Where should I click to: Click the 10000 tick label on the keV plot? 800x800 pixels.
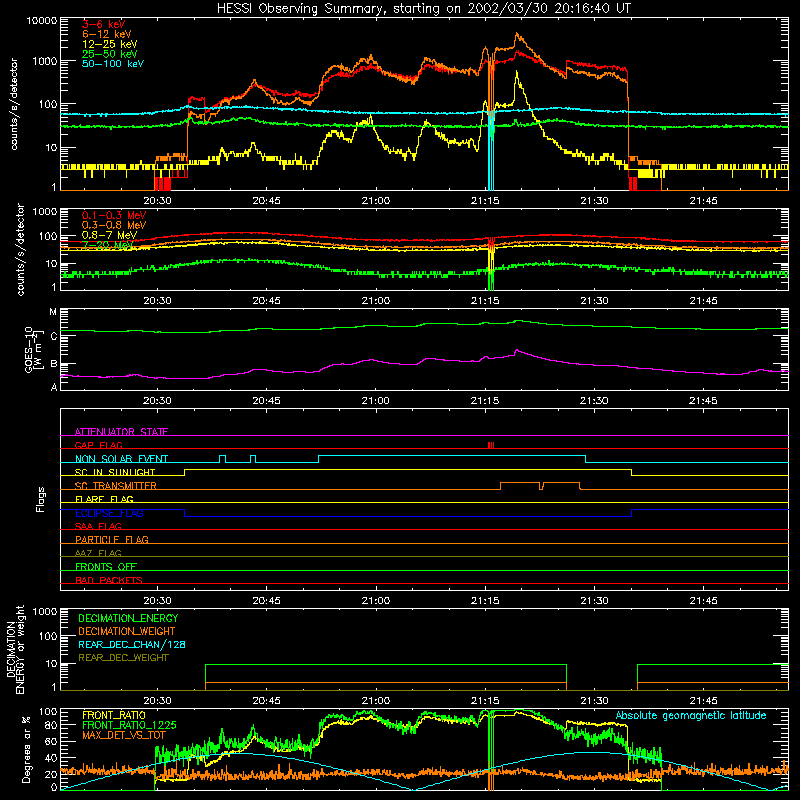coord(42,21)
